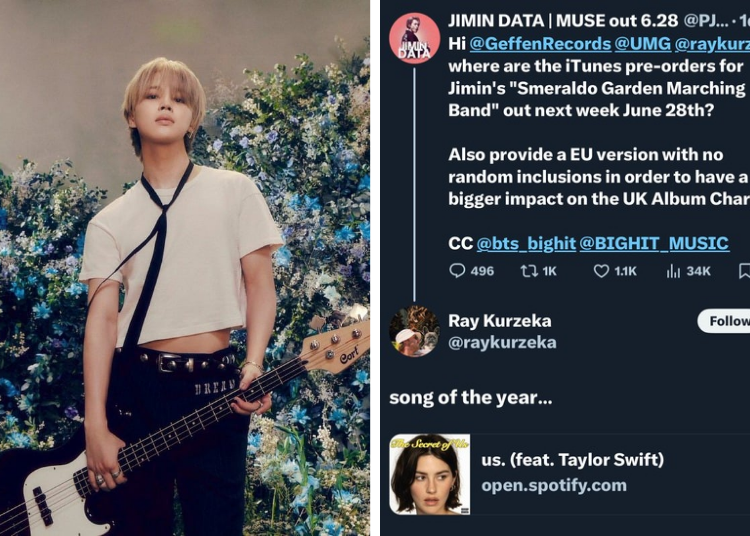Open JIMIN DATA profile avatar
Viewport: 750px width, 536px height.
click(414, 38)
